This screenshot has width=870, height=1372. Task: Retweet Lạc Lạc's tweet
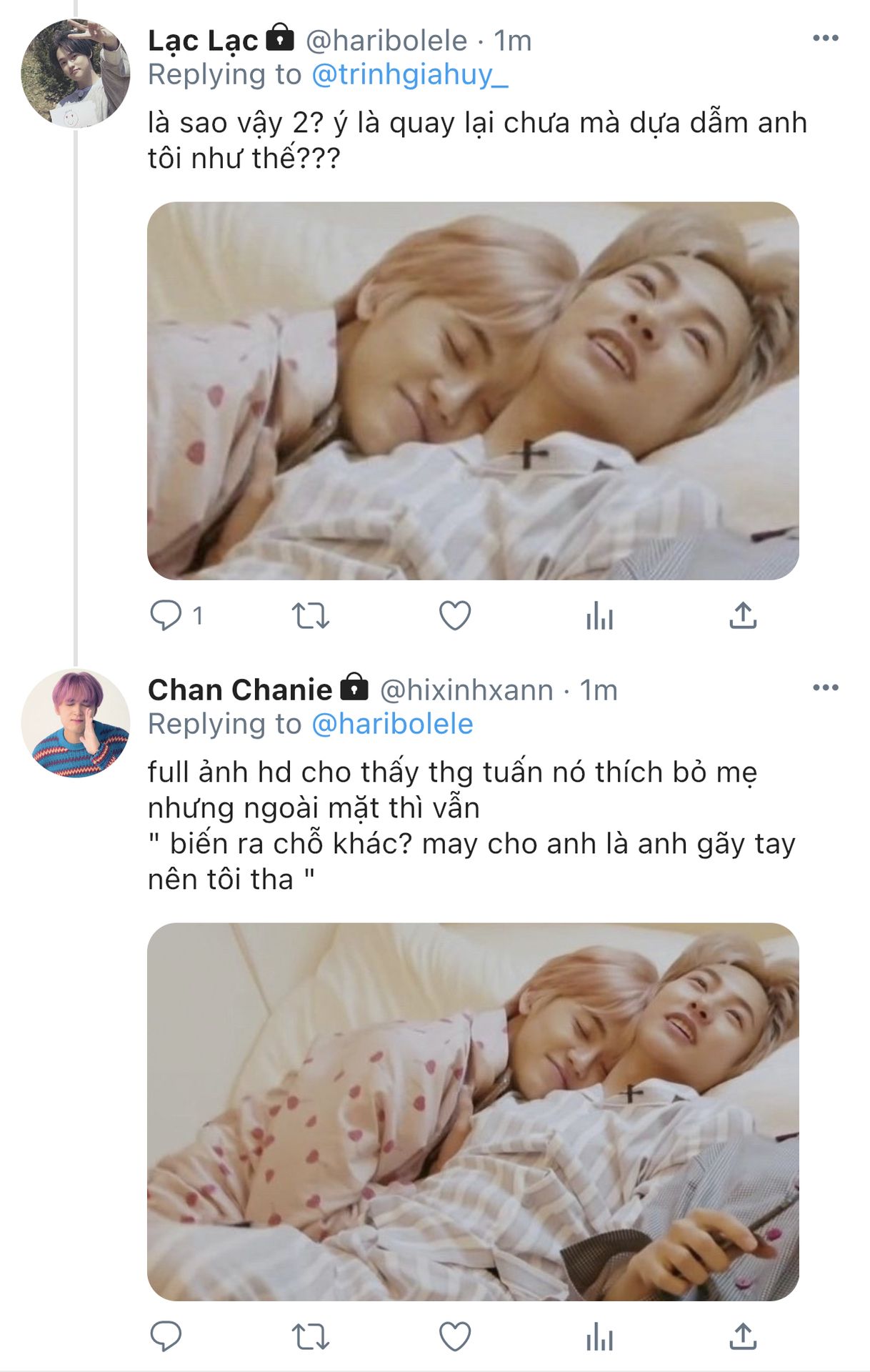click(310, 615)
